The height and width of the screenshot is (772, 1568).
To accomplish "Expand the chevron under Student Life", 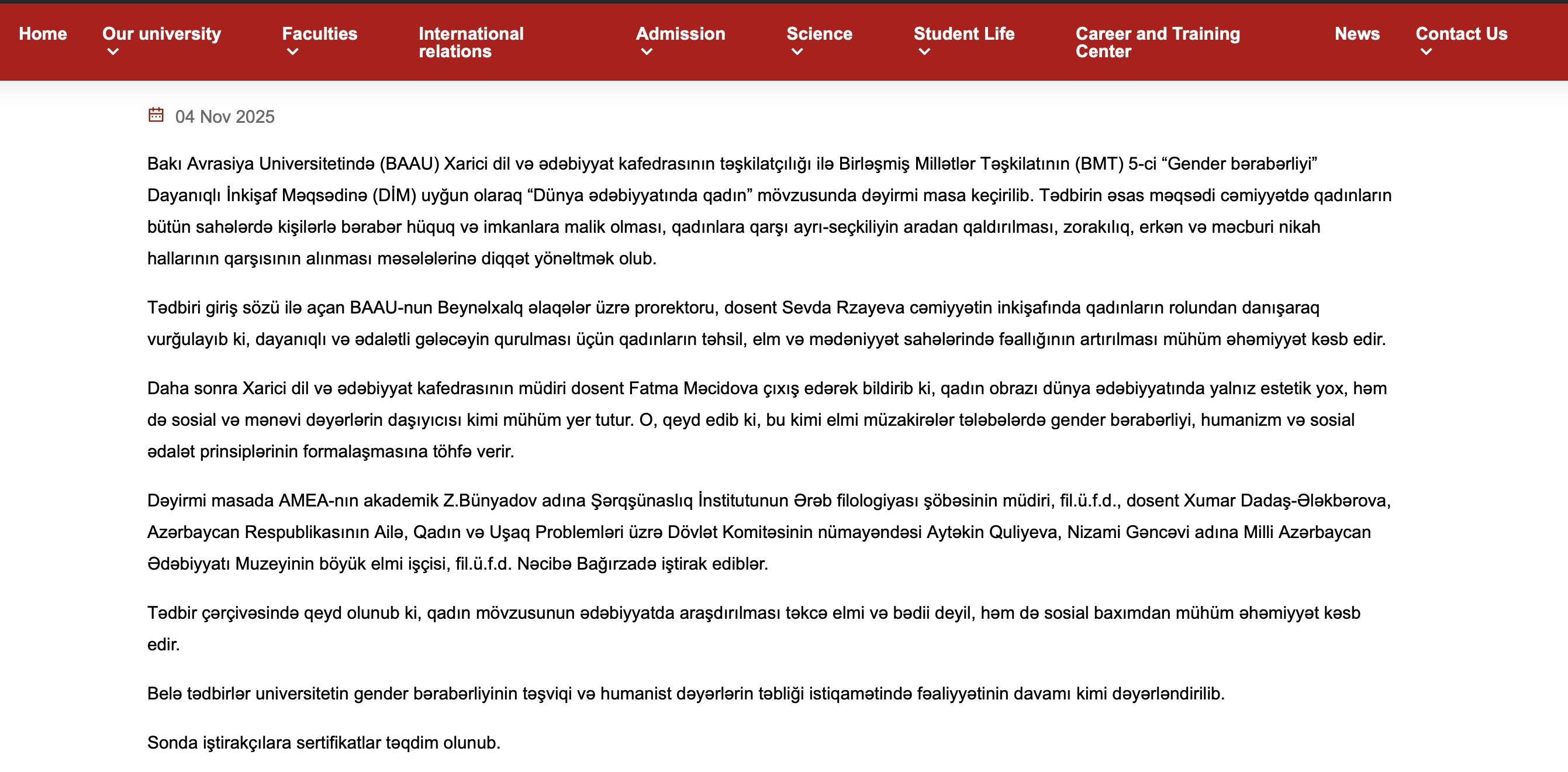I will (x=924, y=53).
